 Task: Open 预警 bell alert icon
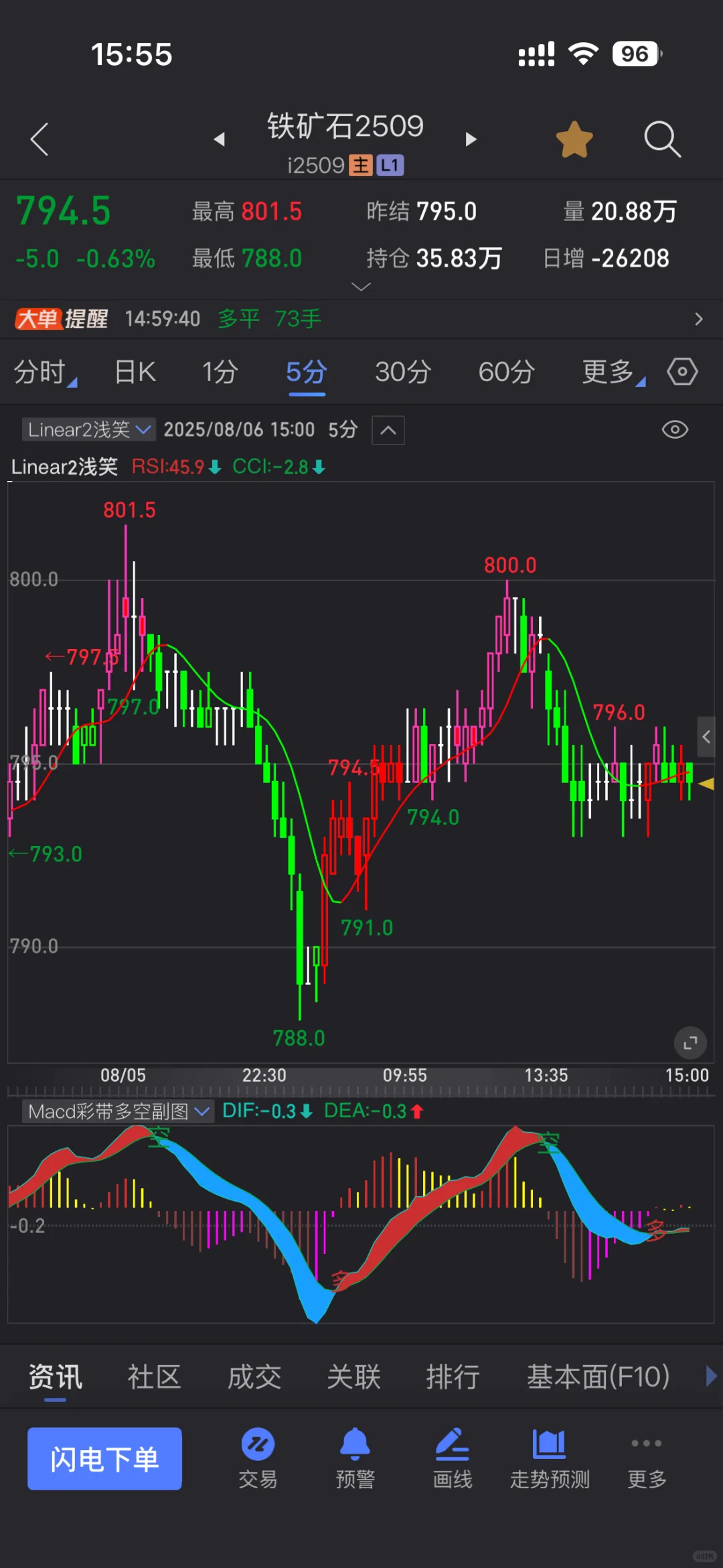[x=355, y=1458]
